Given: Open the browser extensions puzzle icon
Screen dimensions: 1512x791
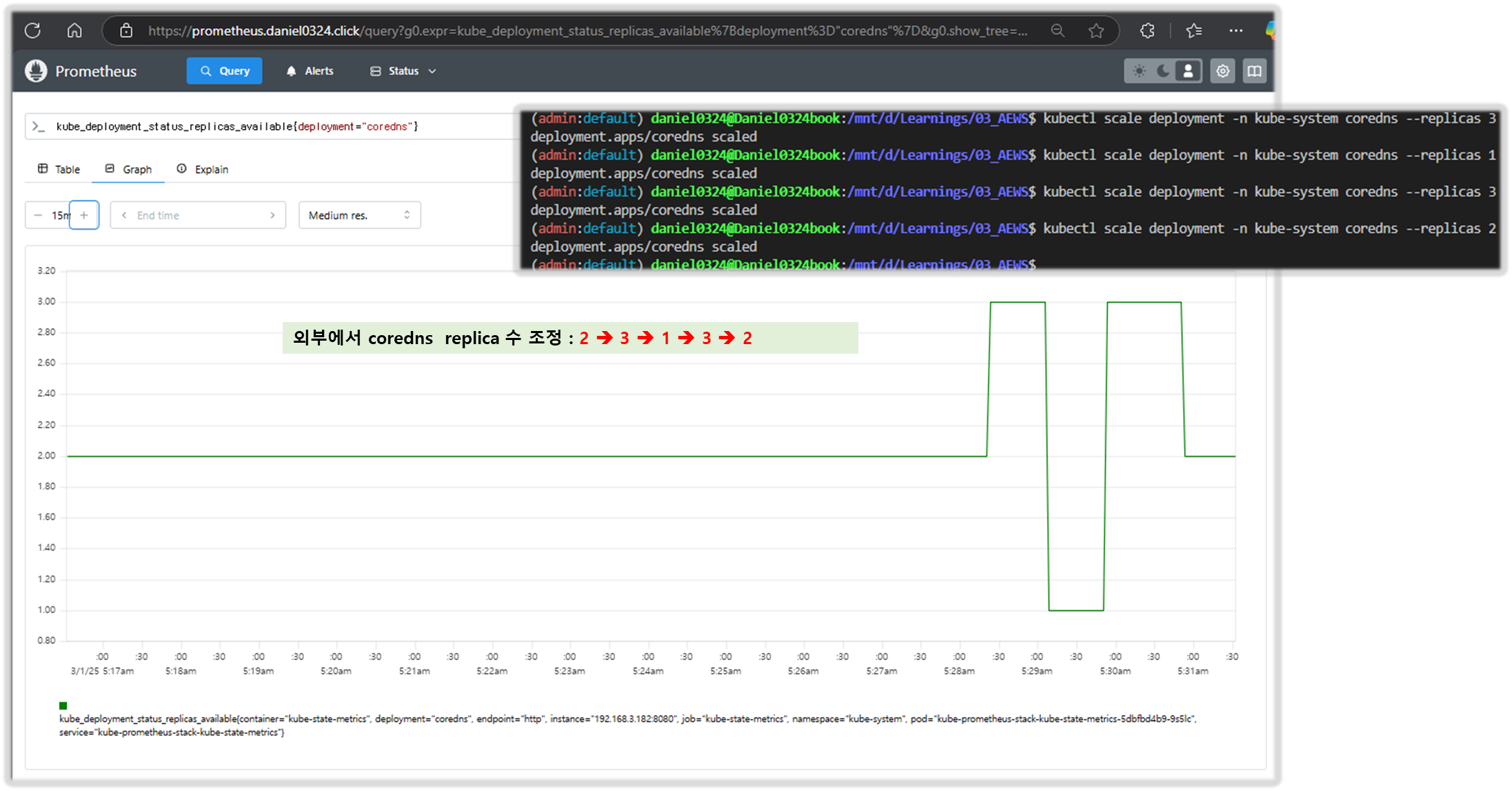Looking at the screenshot, I should tap(1147, 30).
